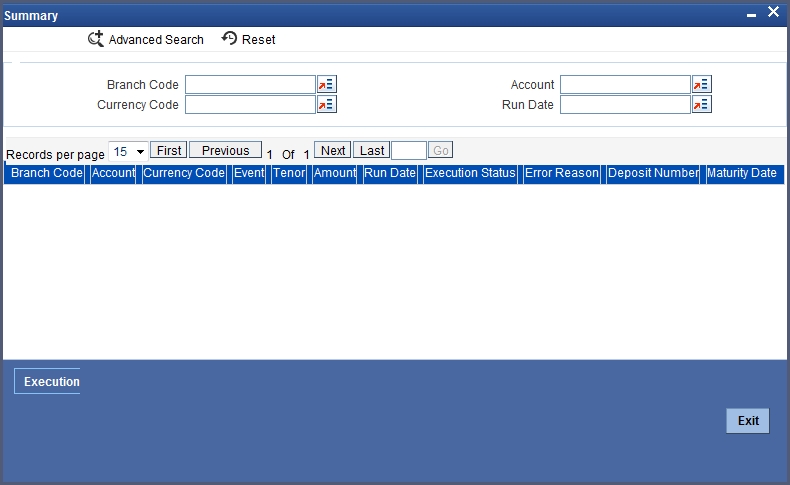The image size is (790, 485).
Task: Sort by Branch Code column header
Action: (x=46, y=173)
